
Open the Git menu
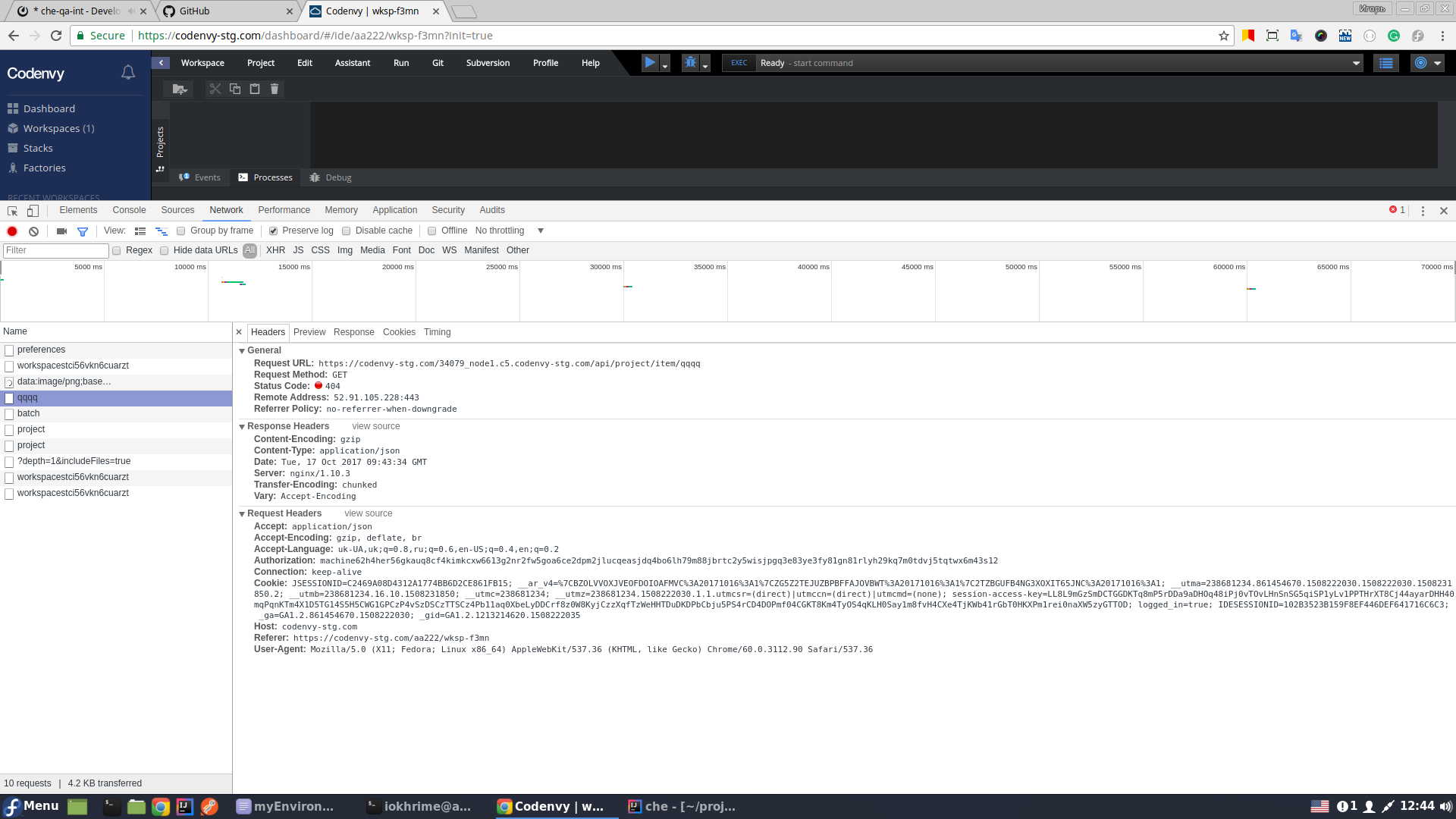(x=438, y=63)
